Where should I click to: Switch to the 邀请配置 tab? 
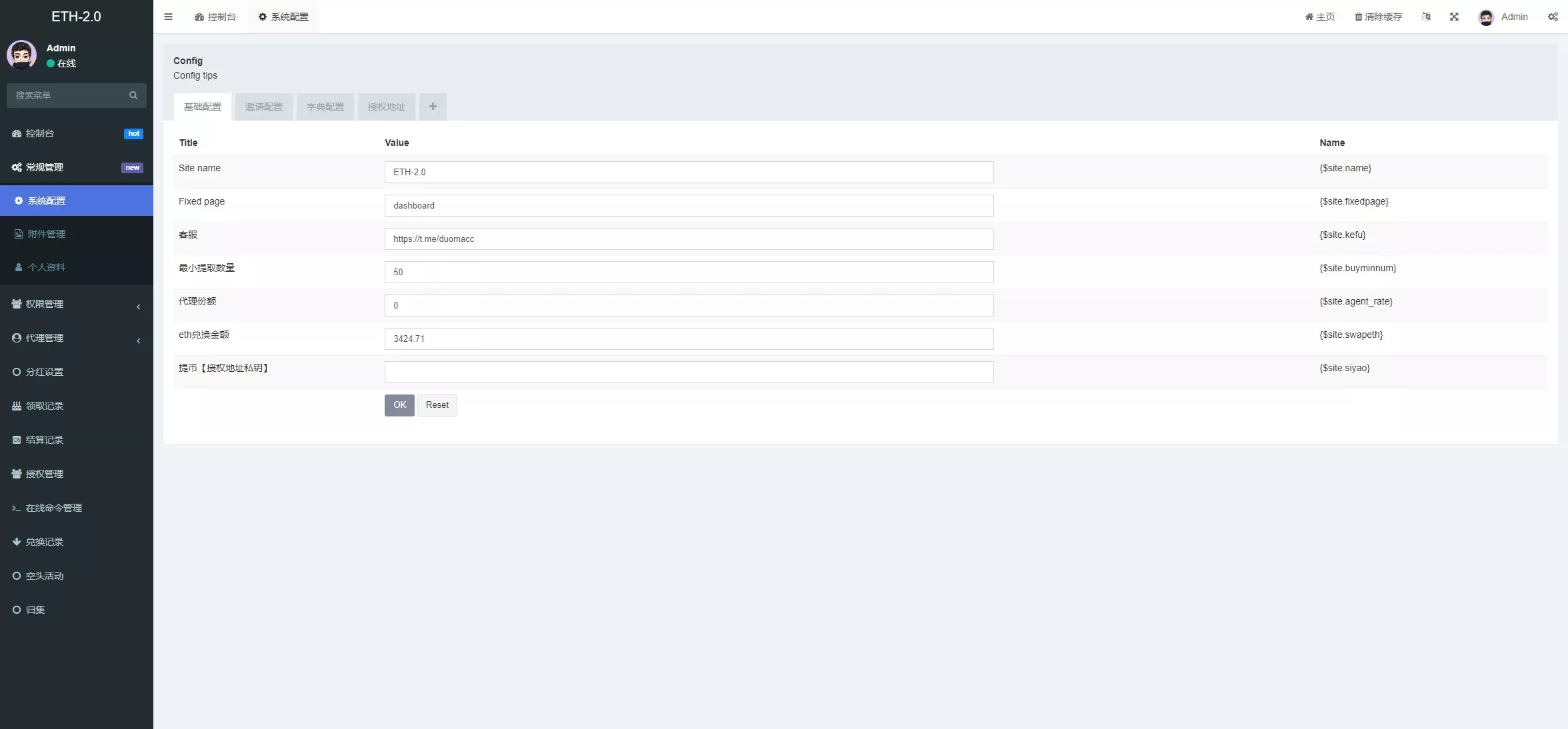point(263,107)
